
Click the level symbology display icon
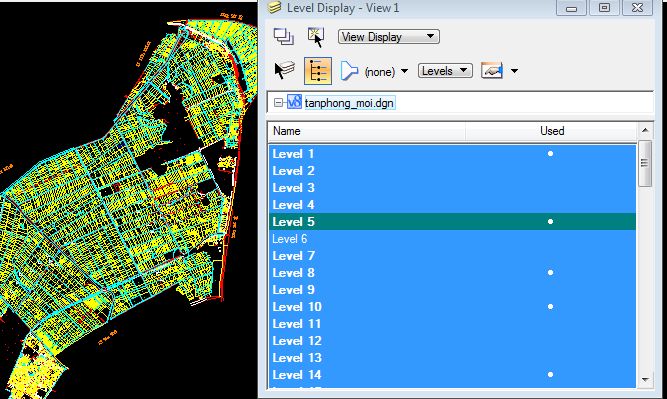(492, 70)
